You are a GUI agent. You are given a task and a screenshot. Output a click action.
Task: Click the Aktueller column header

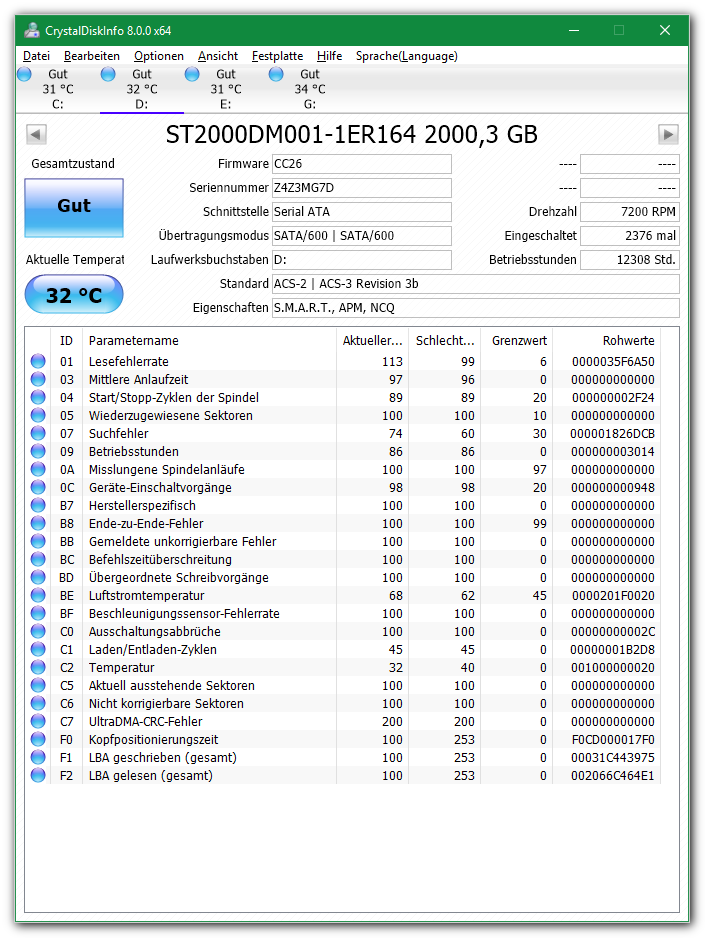[x=373, y=340]
